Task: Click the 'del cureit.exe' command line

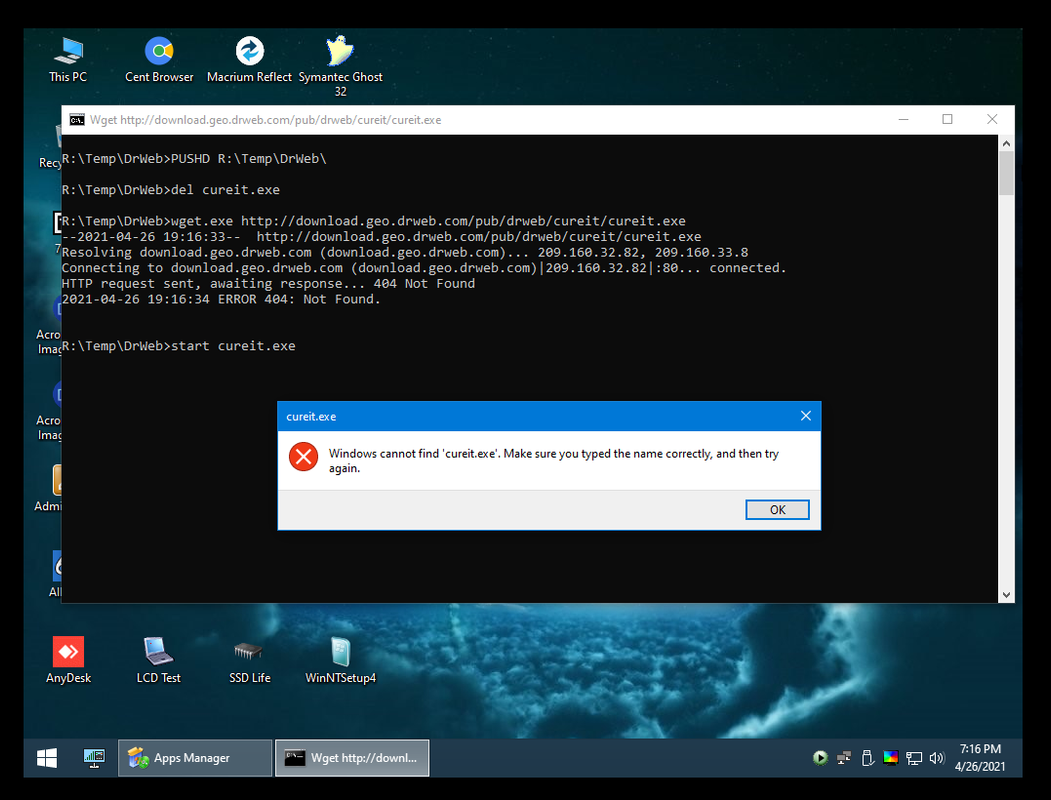Action: (x=171, y=190)
